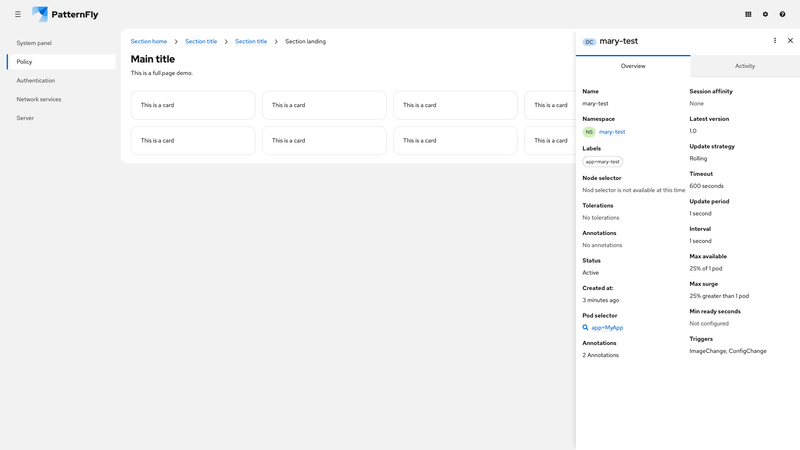Click 'ImageChange, ConfigChange' triggers value
This screenshot has height=450, width=800.
coord(728,351)
